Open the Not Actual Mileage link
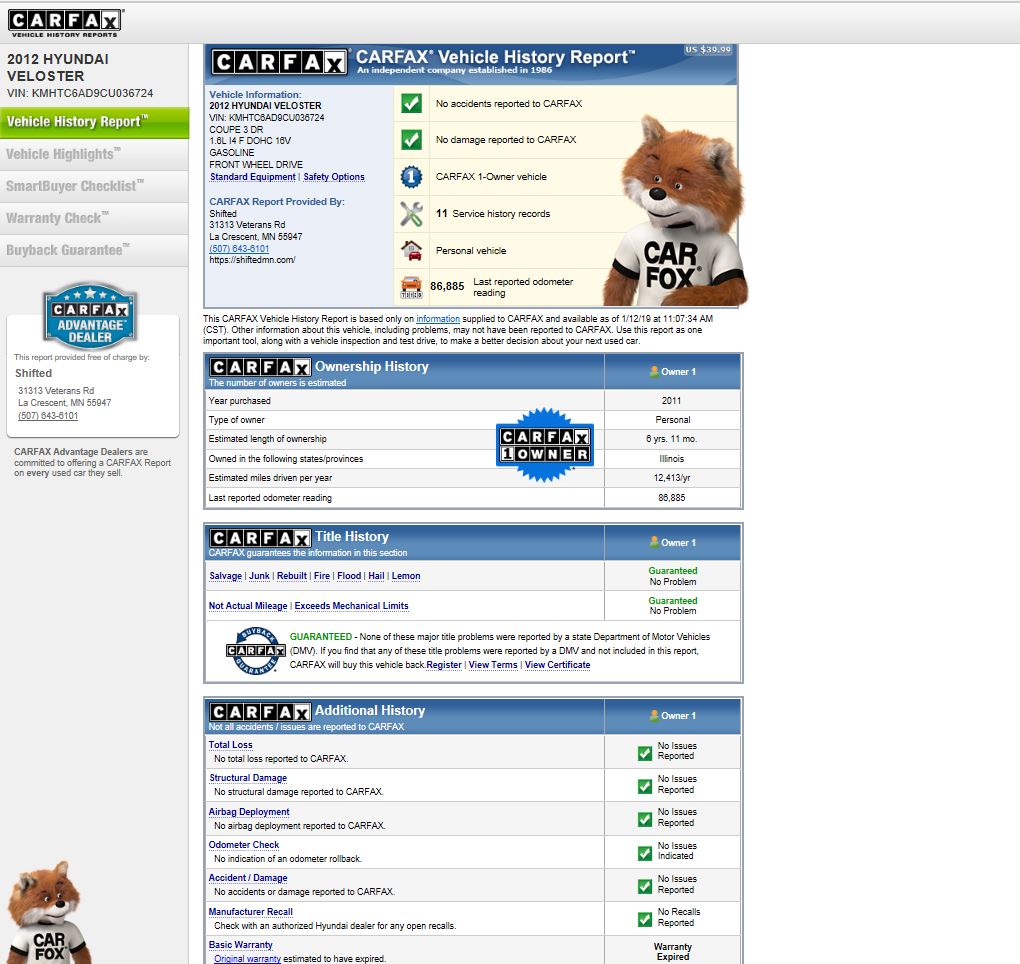Image resolution: width=1020 pixels, height=964 pixels. tap(248, 606)
